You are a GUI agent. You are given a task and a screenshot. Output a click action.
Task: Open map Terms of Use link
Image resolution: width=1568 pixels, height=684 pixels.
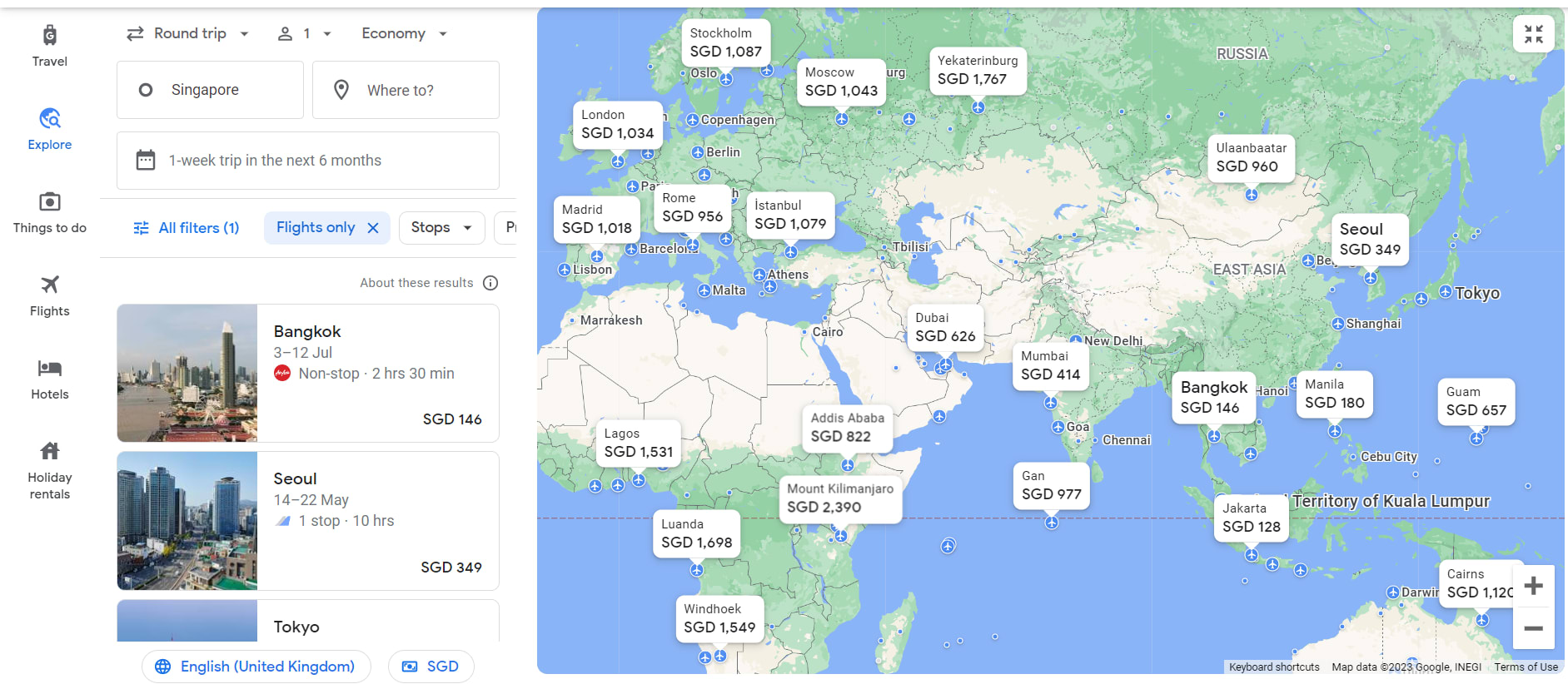[1526, 667]
